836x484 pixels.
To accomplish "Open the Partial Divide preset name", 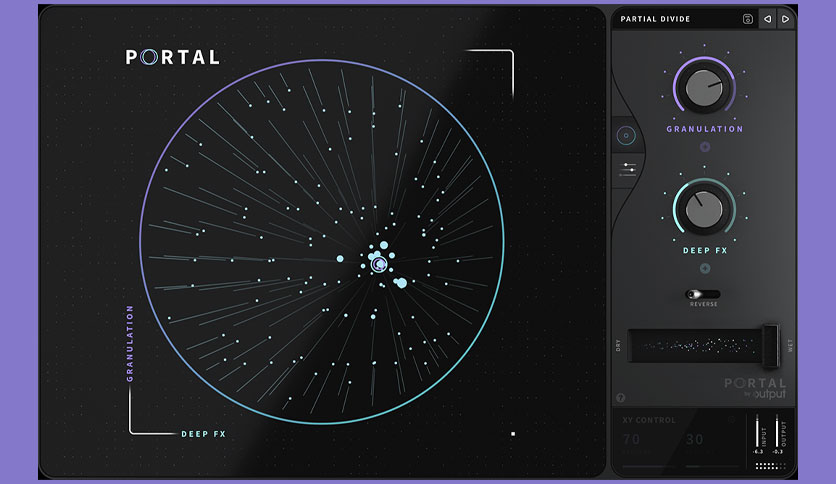I will pyautogui.click(x=655, y=19).
